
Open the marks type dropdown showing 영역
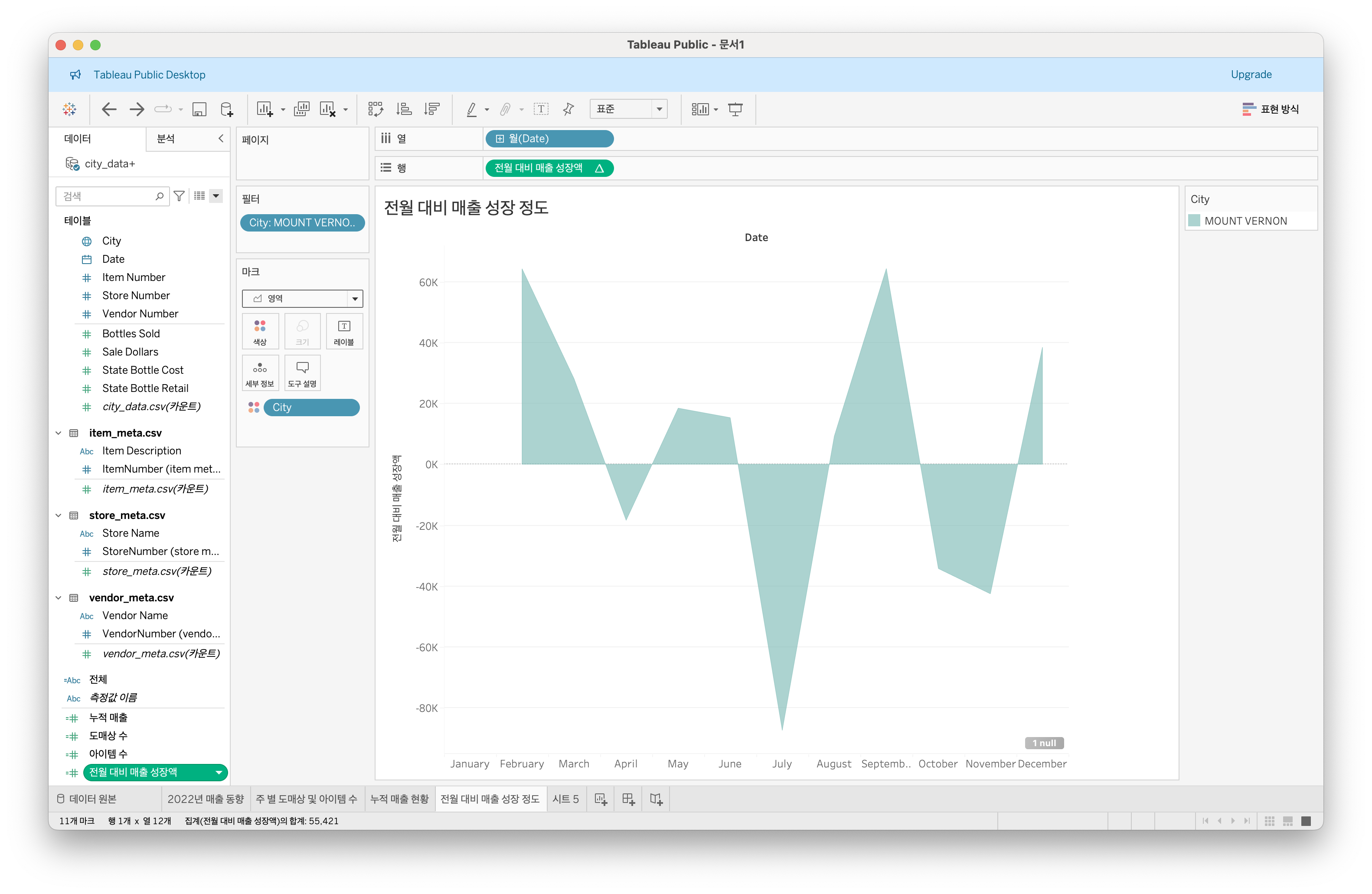click(302, 298)
